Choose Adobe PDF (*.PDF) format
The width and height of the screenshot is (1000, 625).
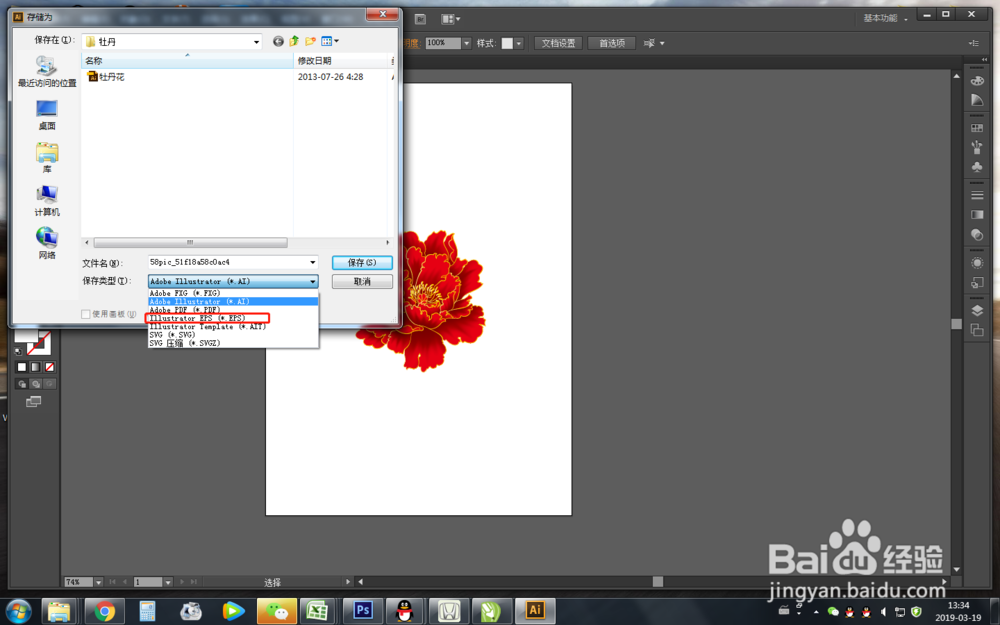(x=233, y=310)
